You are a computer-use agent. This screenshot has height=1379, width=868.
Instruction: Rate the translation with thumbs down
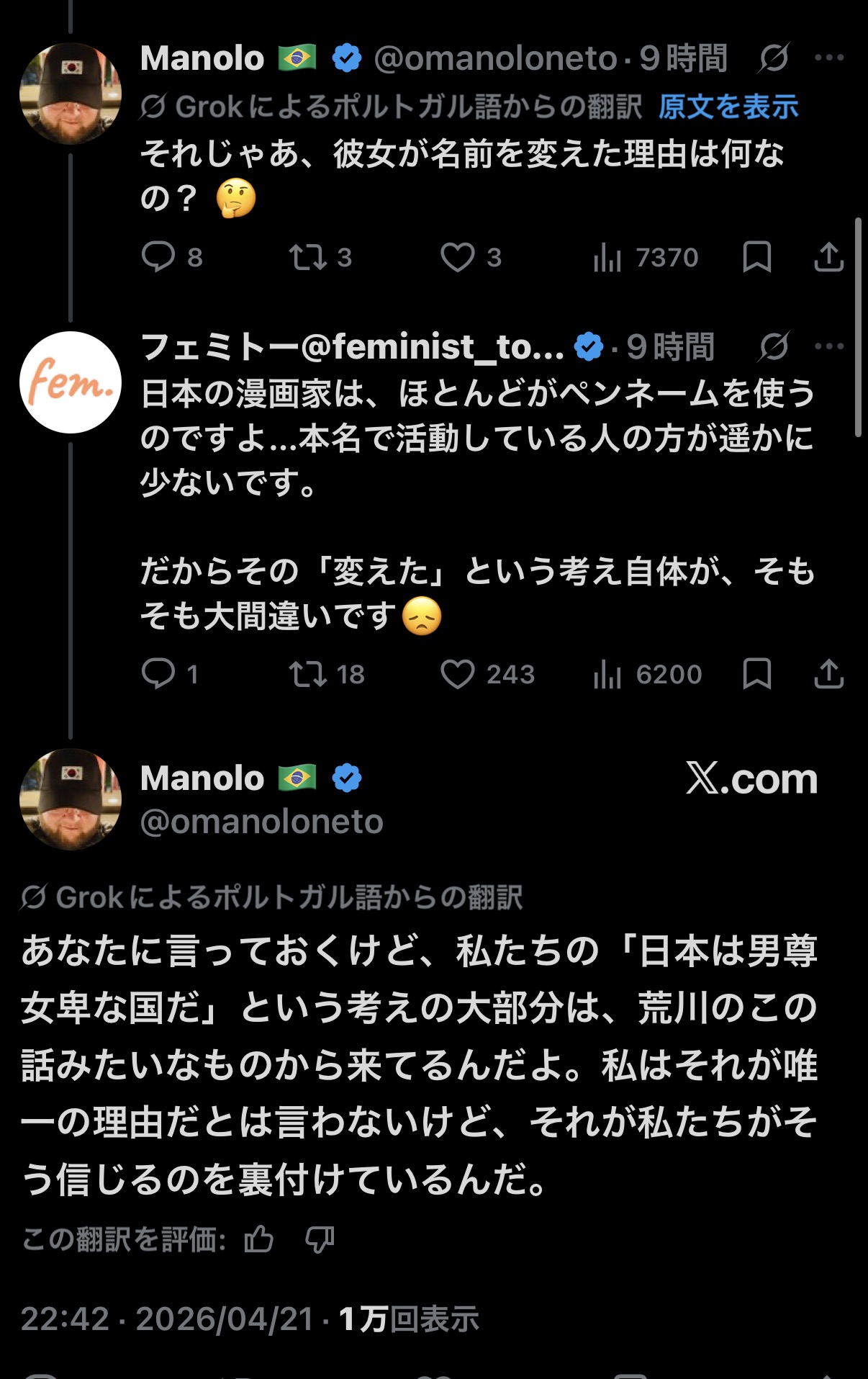320,1239
